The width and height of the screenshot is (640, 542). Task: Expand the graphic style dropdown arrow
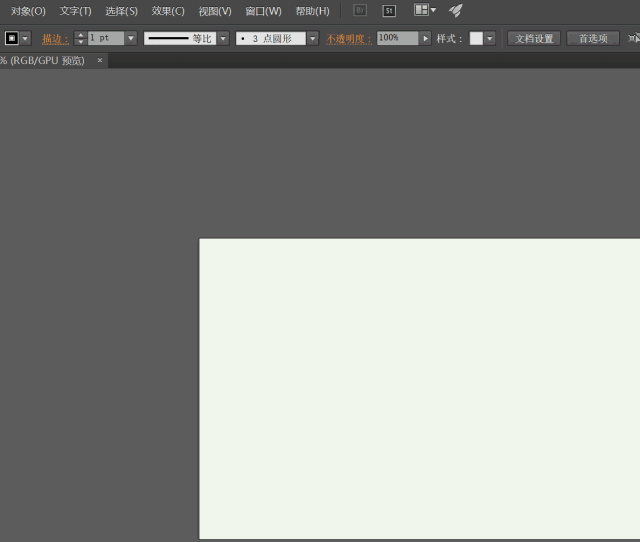[x=490, y=38]
